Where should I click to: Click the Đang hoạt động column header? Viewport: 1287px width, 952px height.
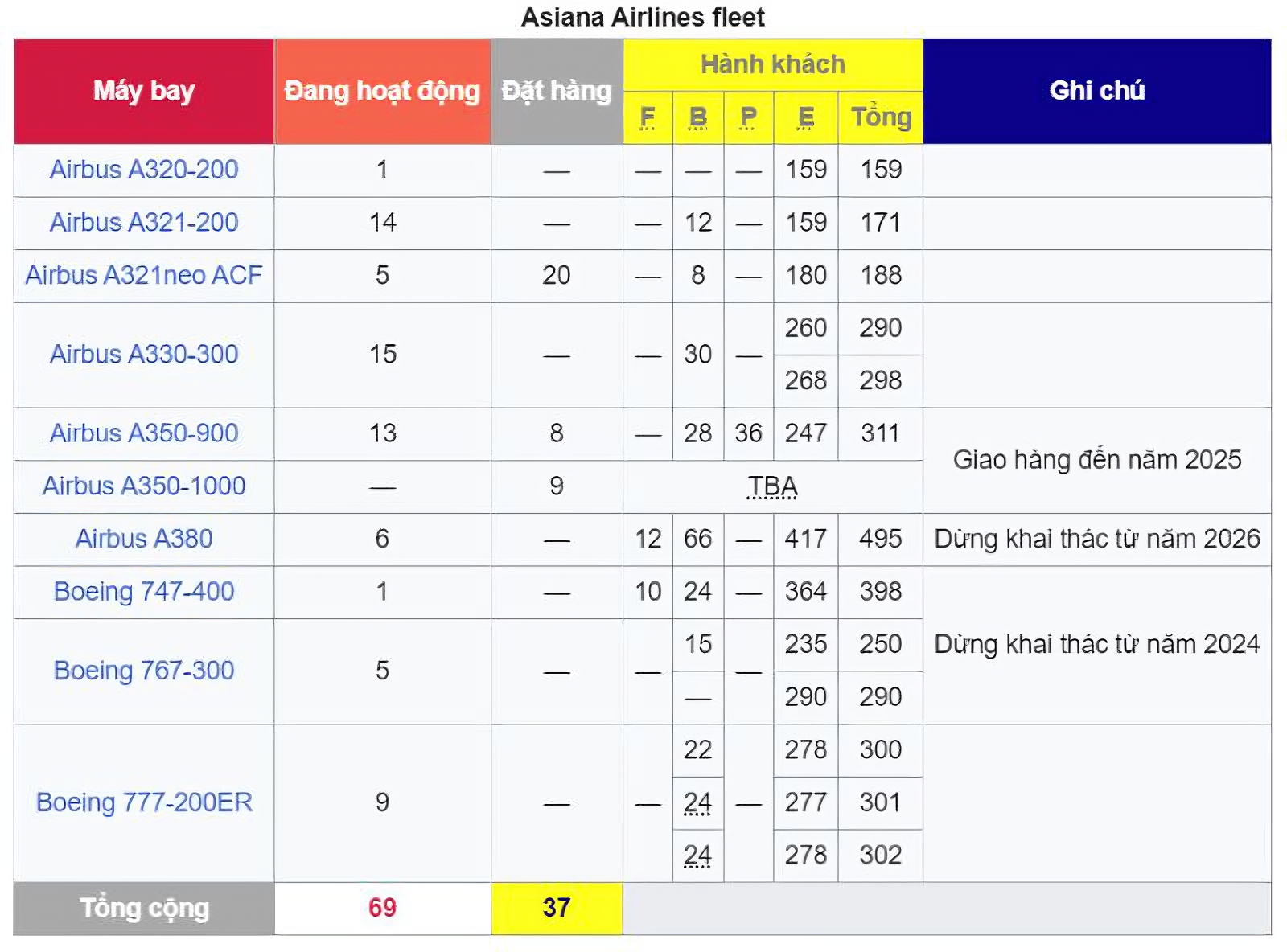(382, 91)
